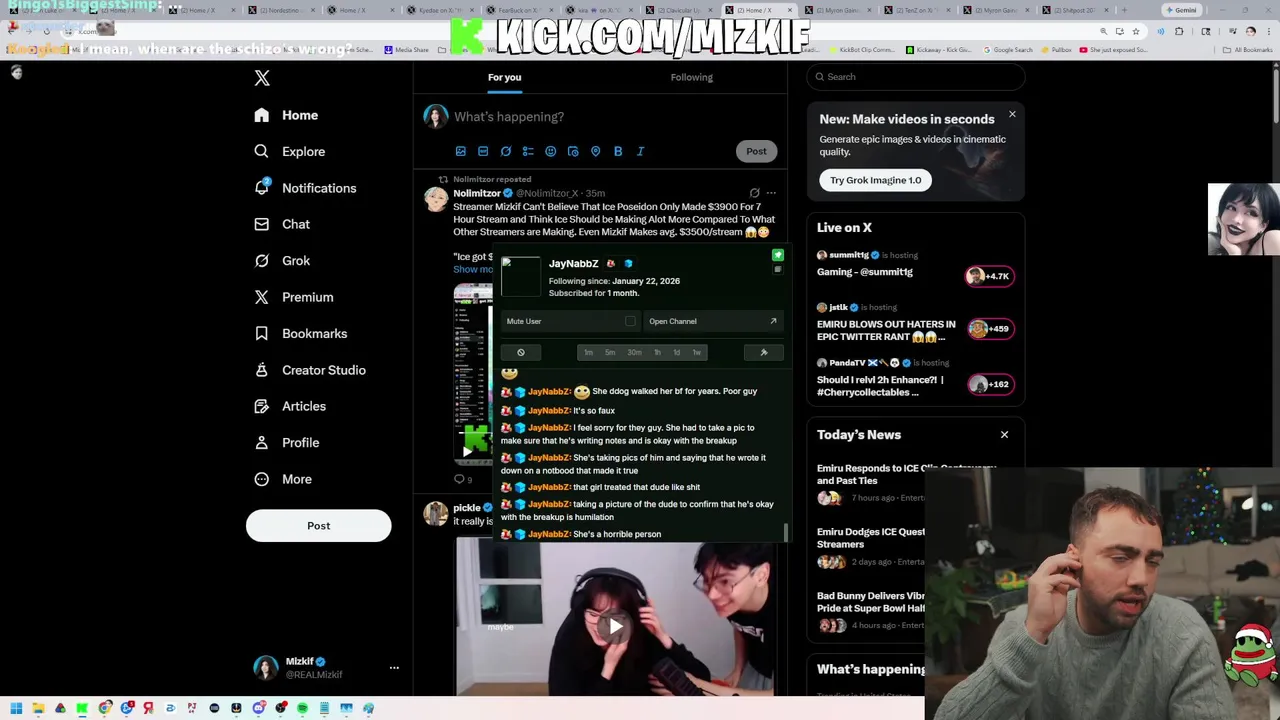The image size is (1280, 720).
Task: Select the 1m timeout duration
Action: click(x=588, y=352)
